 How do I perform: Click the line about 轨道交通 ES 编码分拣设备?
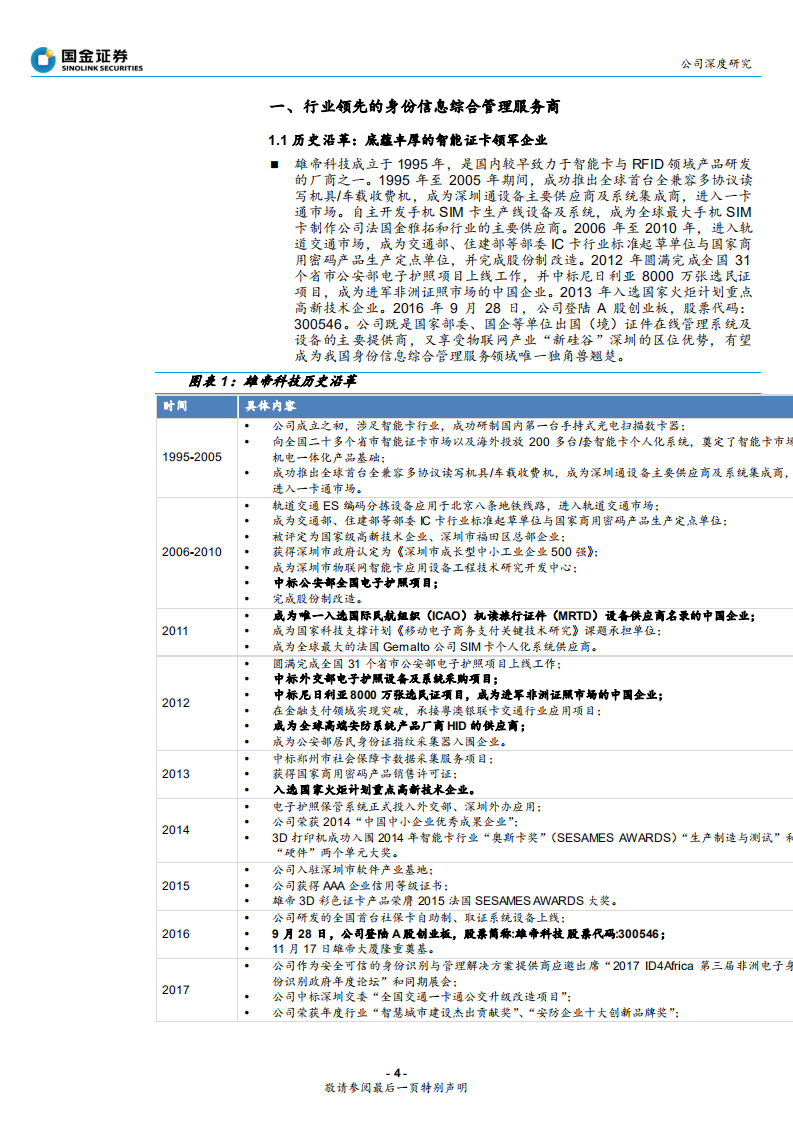pos(466,506)
